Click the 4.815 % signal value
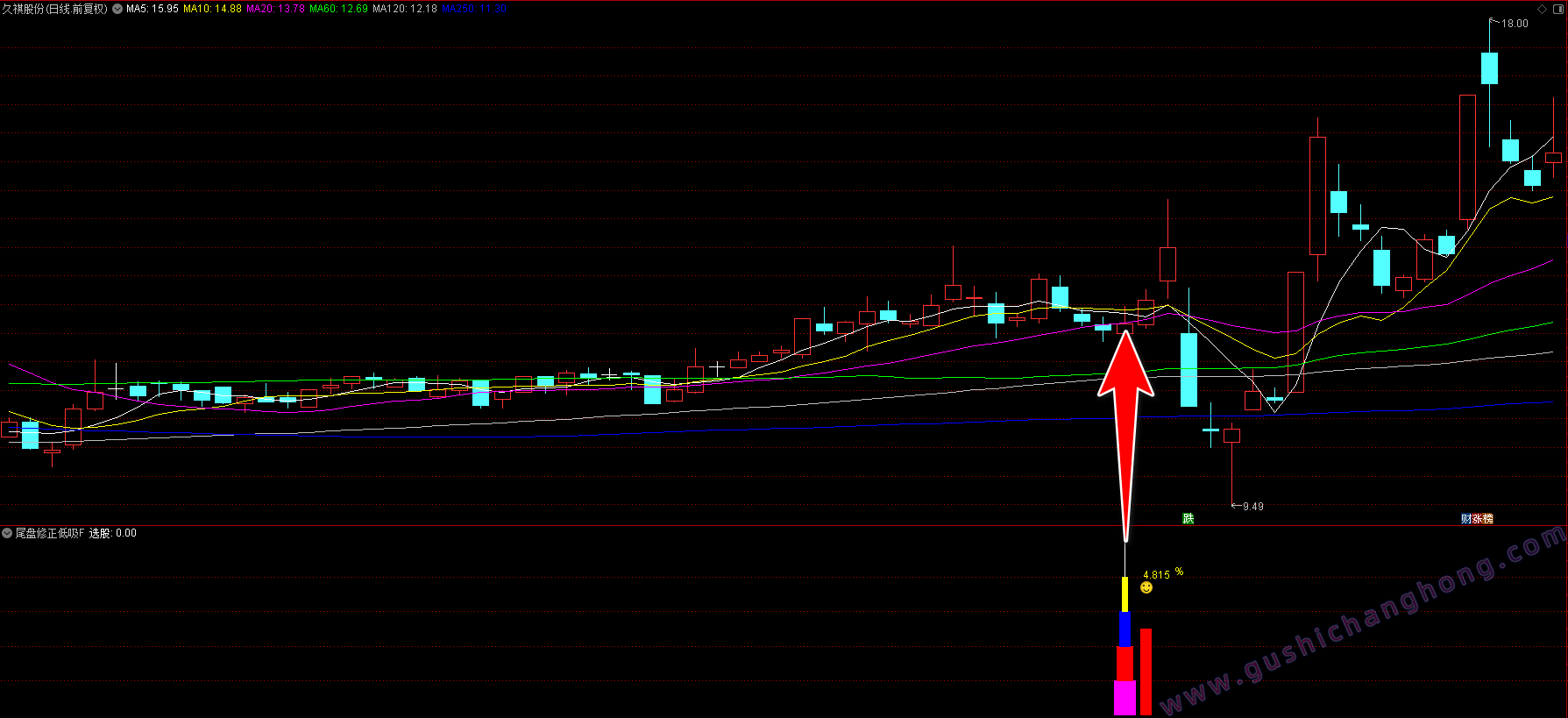The image size is (1568, 718). [x=1163, y=574]
